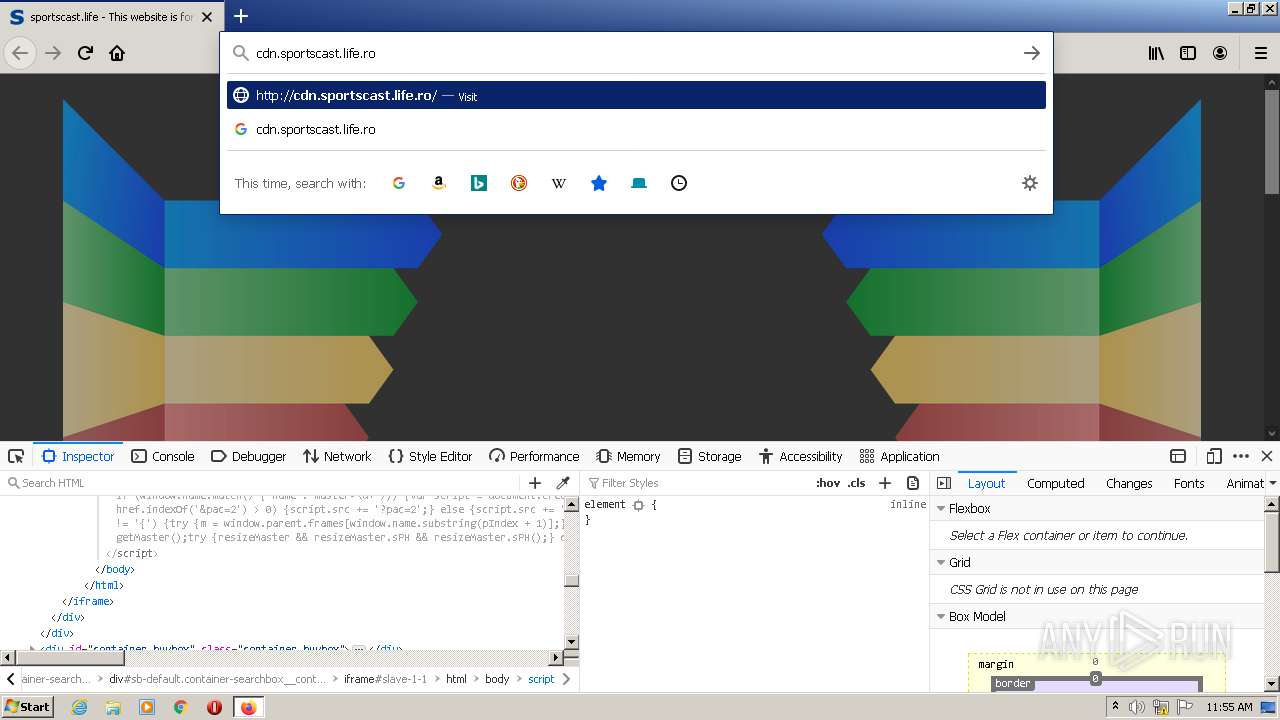Open the Accessibility tab
1280x720 pixels.
point(801,456)
